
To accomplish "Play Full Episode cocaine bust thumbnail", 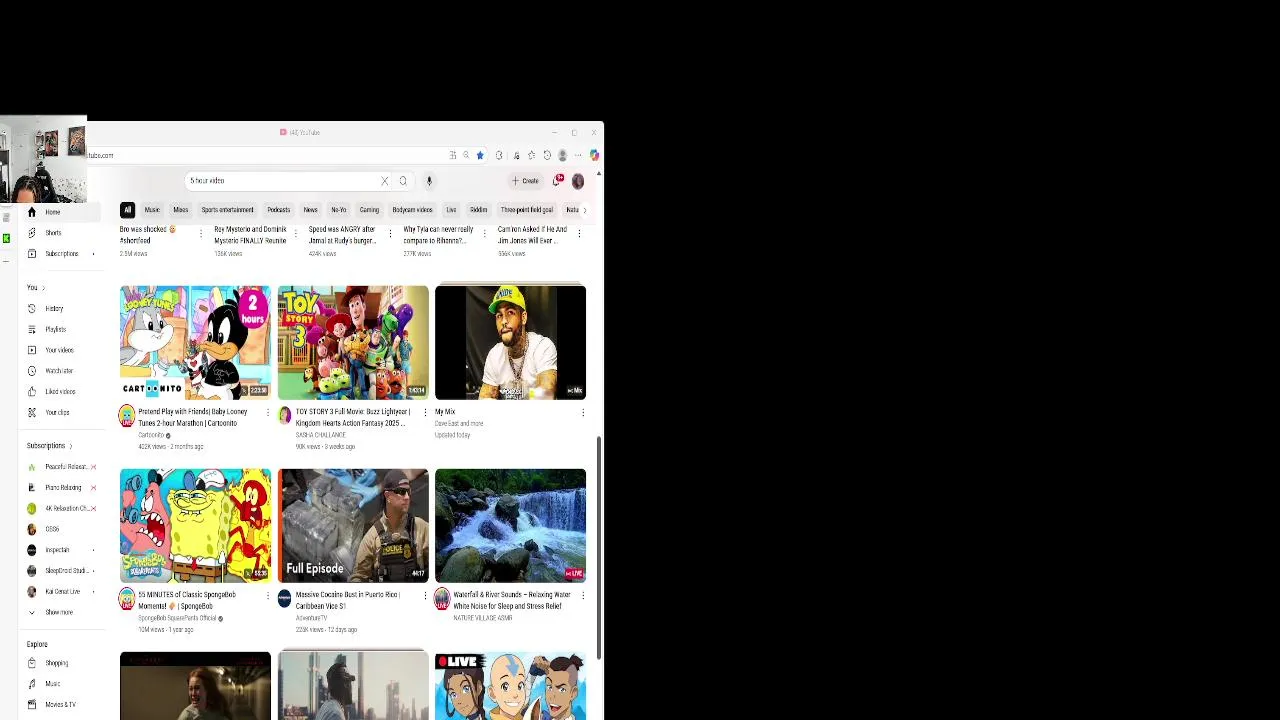I will [353, 525].
